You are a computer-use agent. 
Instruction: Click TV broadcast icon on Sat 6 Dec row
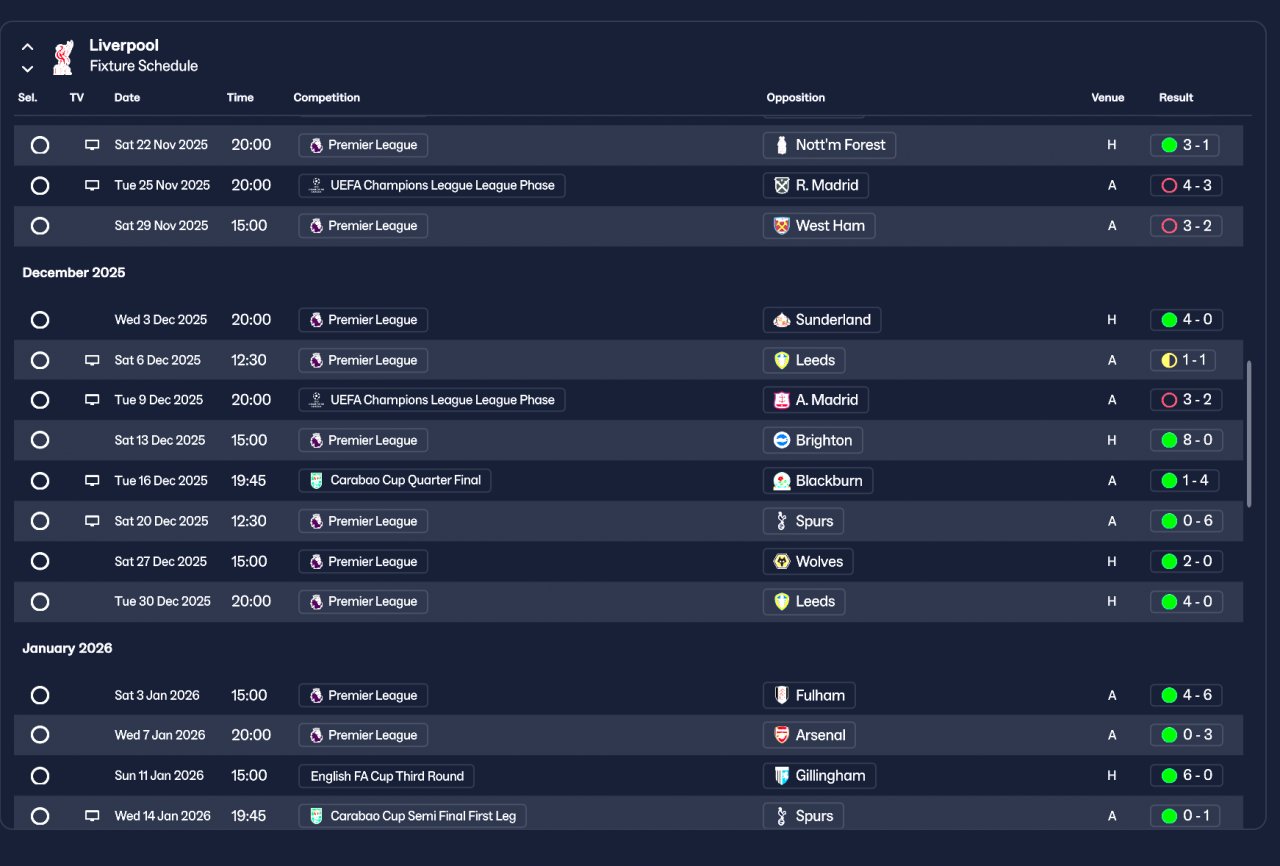tap(92, 360)
